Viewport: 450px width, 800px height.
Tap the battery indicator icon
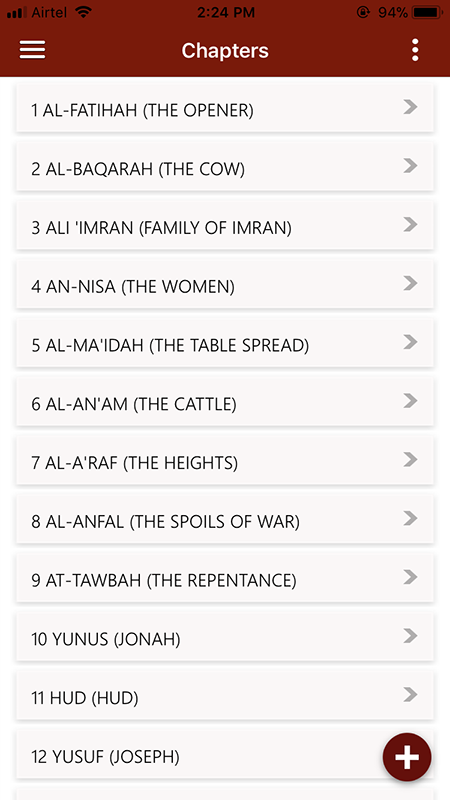click(x=428, y=12)
